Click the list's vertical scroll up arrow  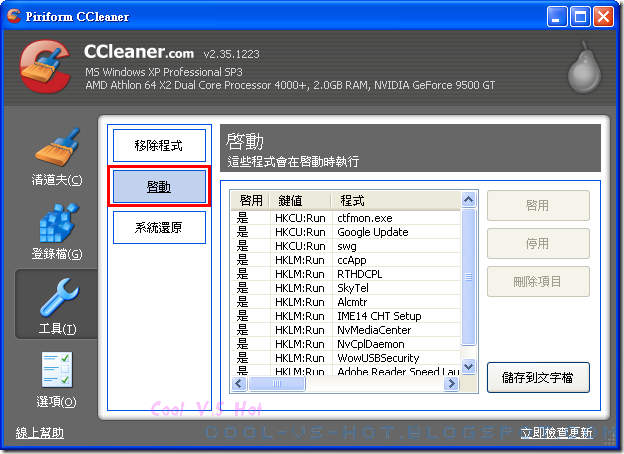click(x=468, y=199)
